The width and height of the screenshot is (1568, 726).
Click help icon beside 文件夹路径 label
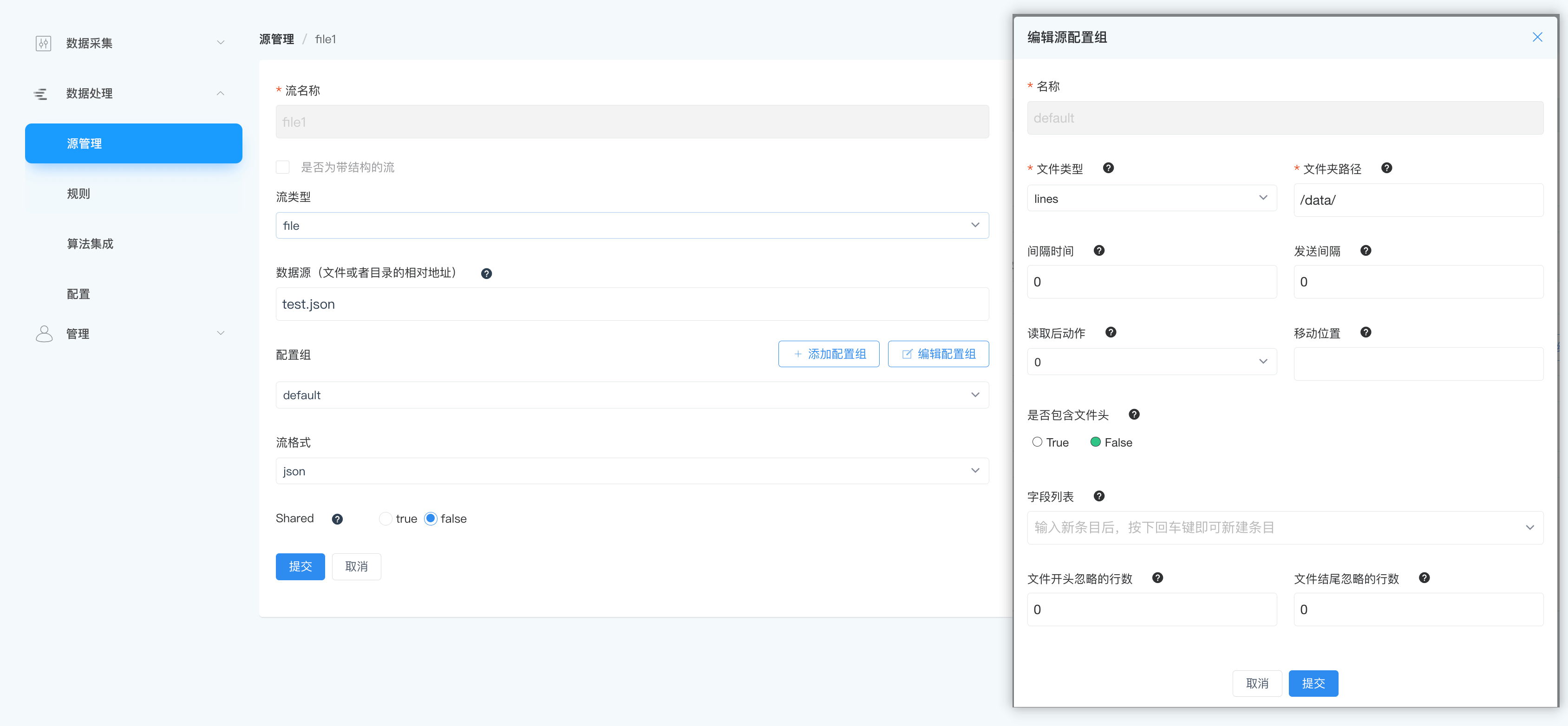(x=1386, y=168)
